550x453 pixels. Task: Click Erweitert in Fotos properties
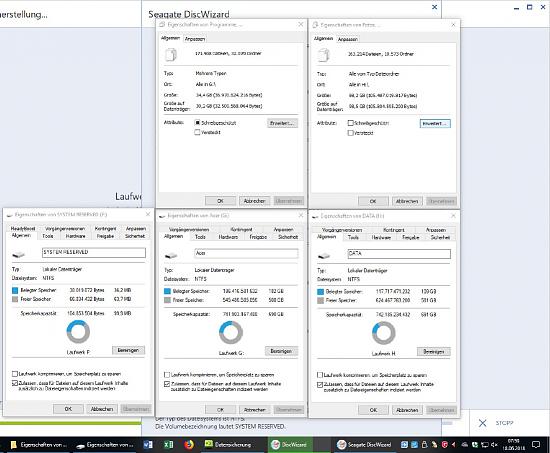[x=435, y=124]
